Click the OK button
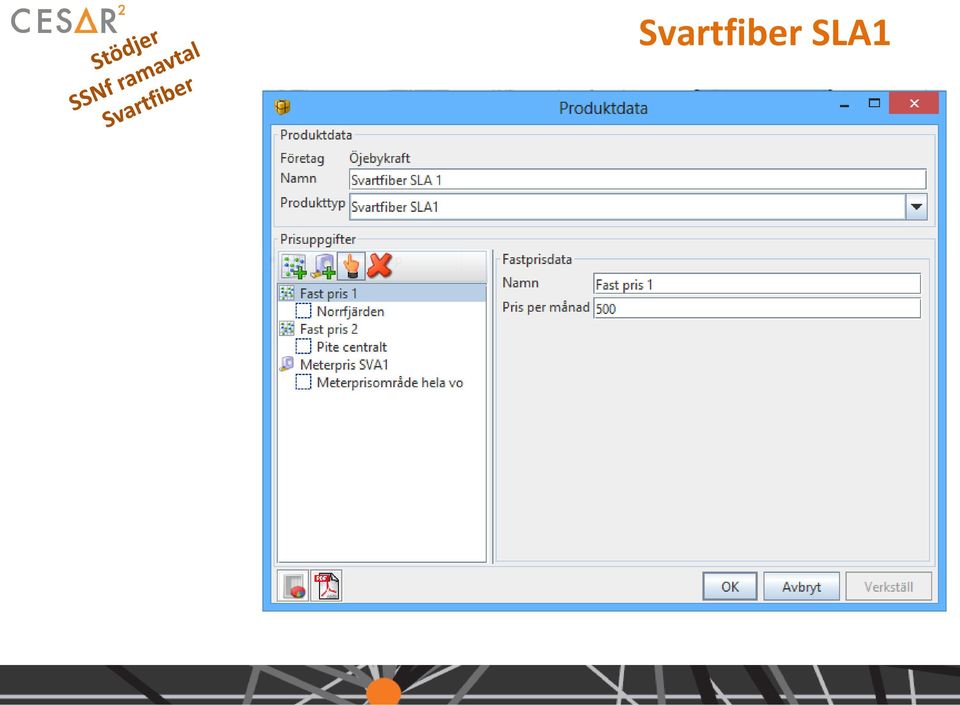This screenshot has height=705, width=960. [x=730, y=587]
